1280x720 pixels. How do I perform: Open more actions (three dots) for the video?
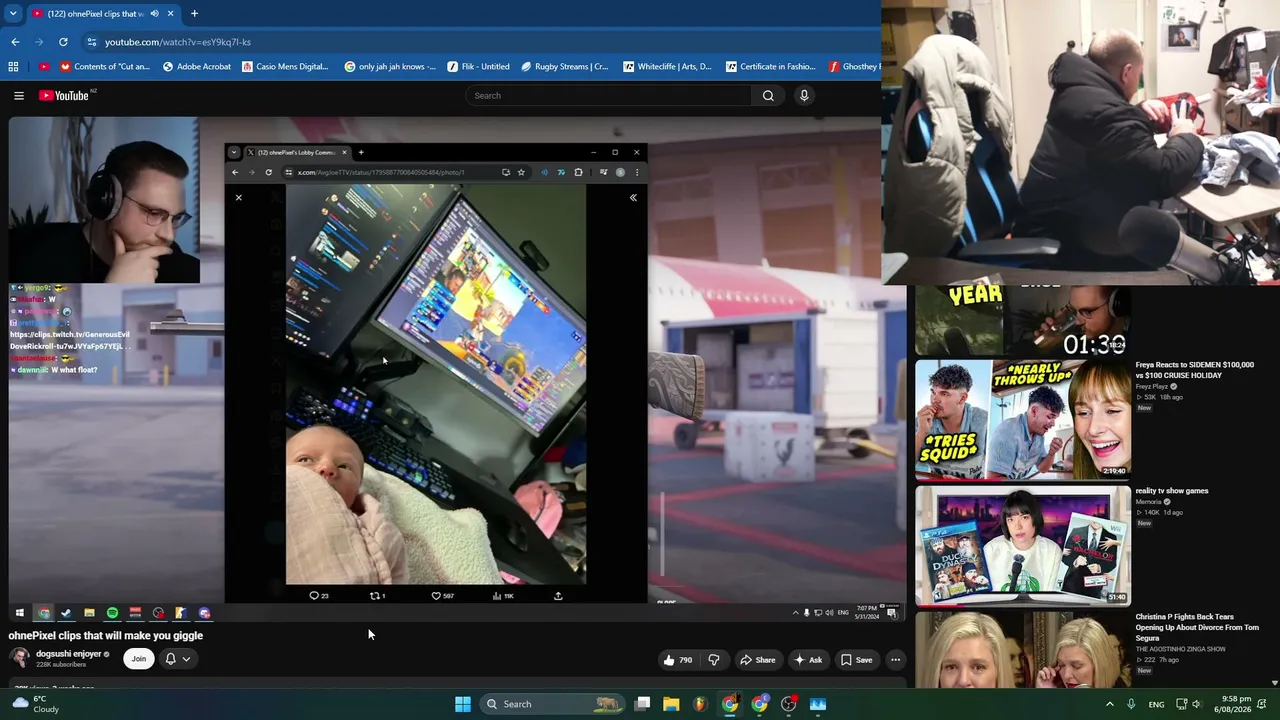tap(896, 660)
